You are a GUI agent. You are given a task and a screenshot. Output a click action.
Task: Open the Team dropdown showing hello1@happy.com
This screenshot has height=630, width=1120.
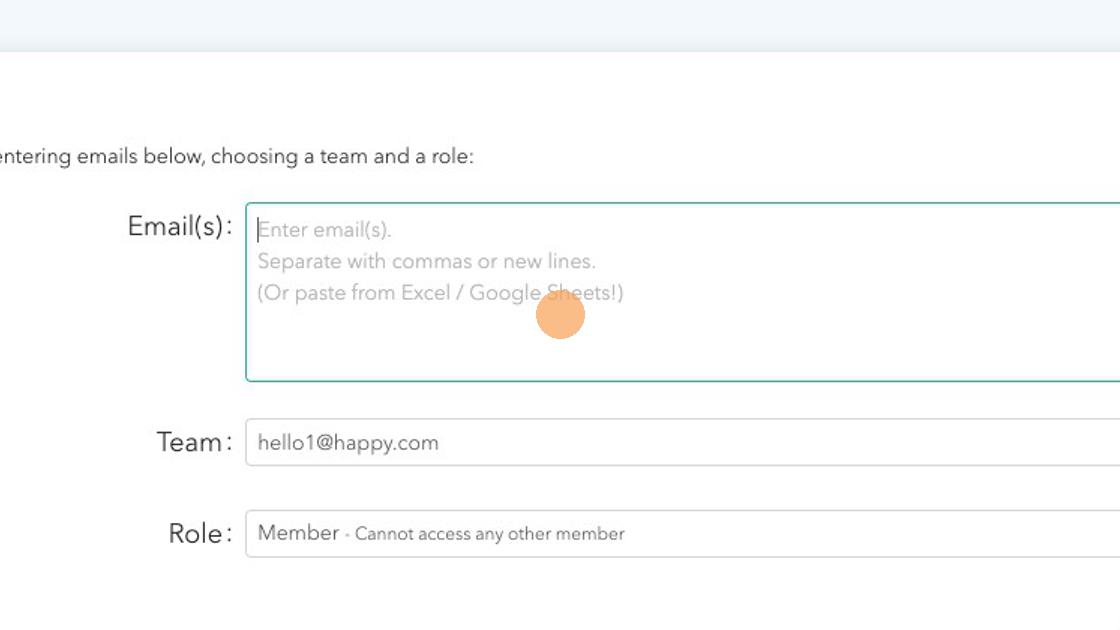[682, 442]
